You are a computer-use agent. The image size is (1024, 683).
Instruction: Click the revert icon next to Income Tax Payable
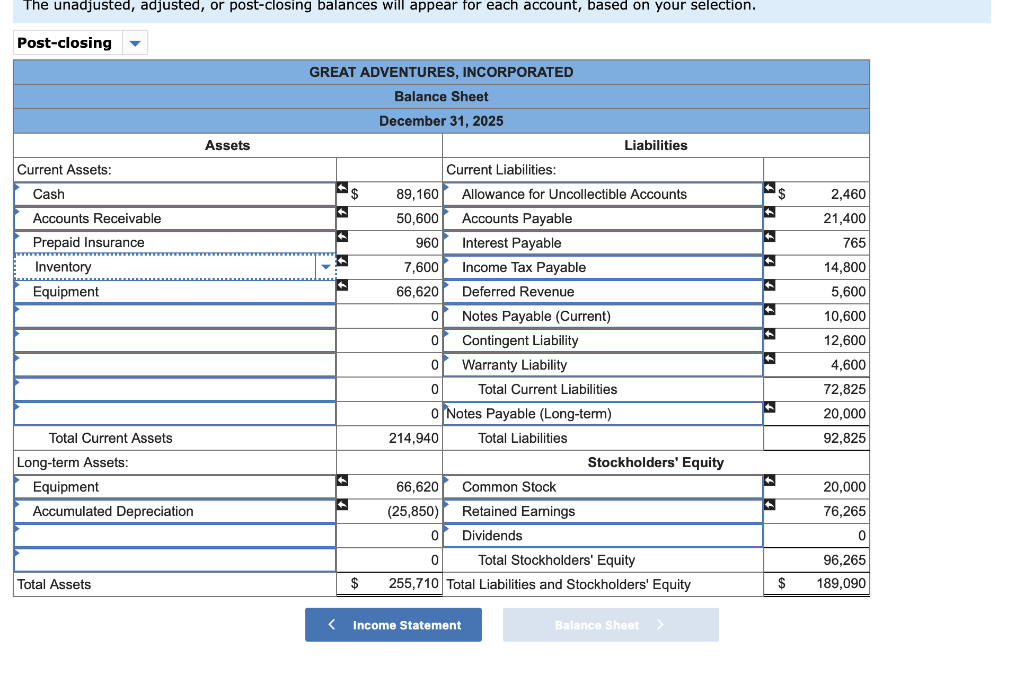(768, 262)
